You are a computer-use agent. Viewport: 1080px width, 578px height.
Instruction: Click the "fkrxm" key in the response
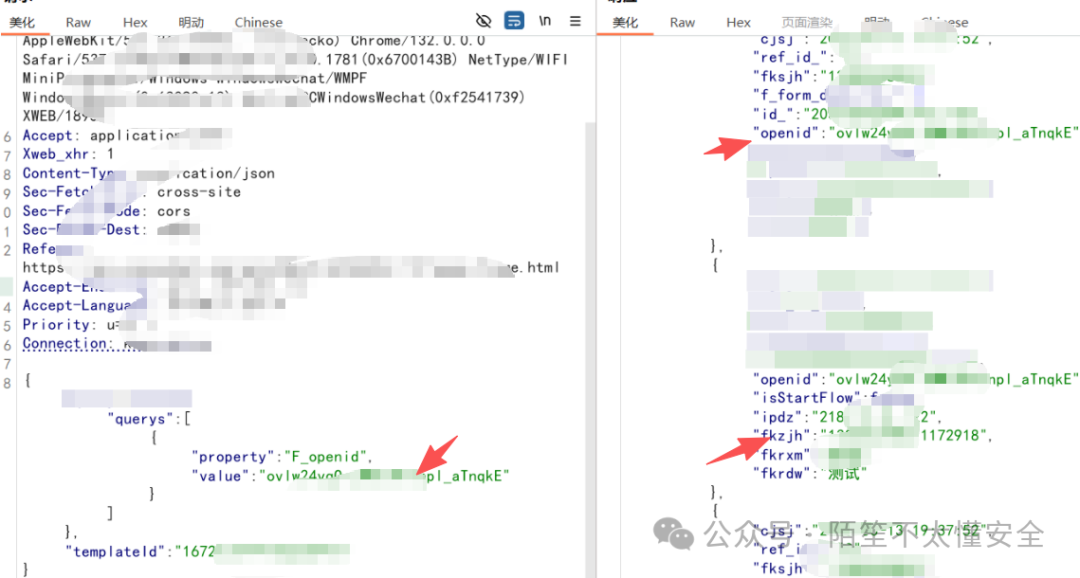[x=782, y=455]
